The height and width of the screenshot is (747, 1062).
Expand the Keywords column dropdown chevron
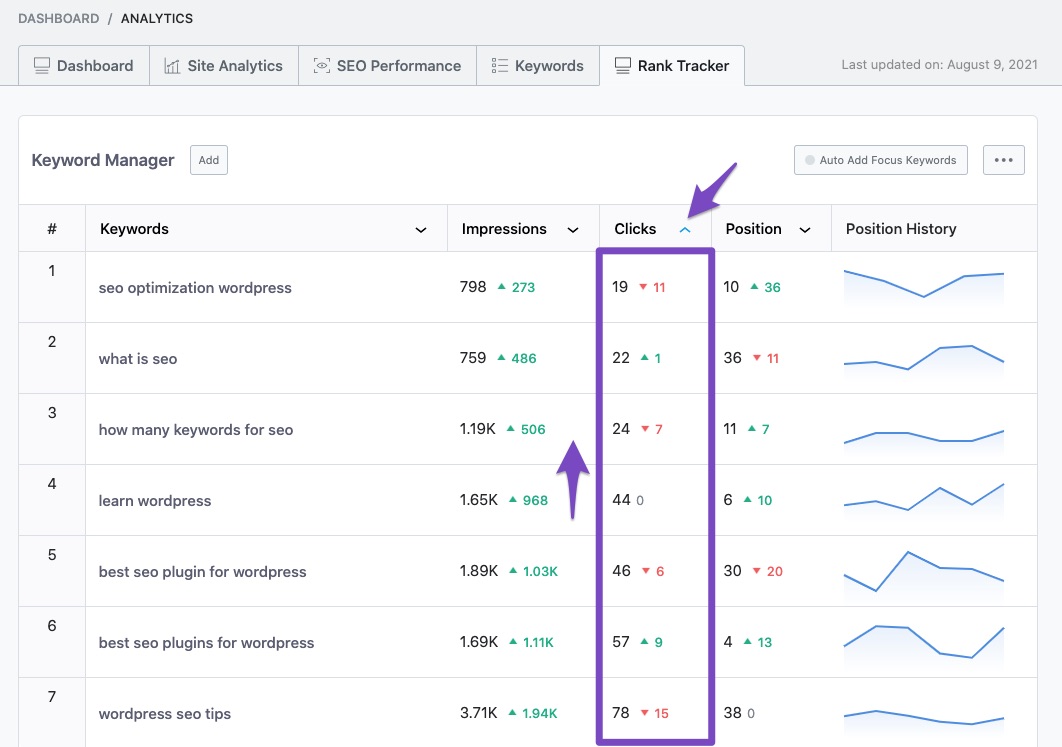(421, 230)
